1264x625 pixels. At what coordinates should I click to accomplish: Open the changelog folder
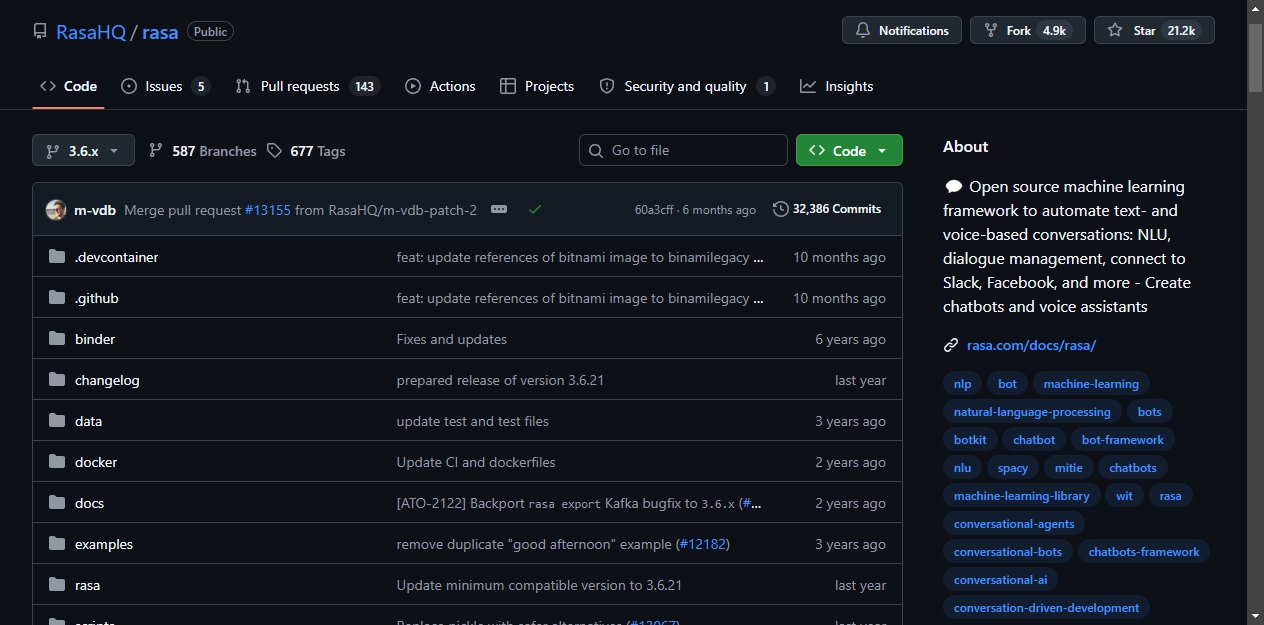pos(107,380)
